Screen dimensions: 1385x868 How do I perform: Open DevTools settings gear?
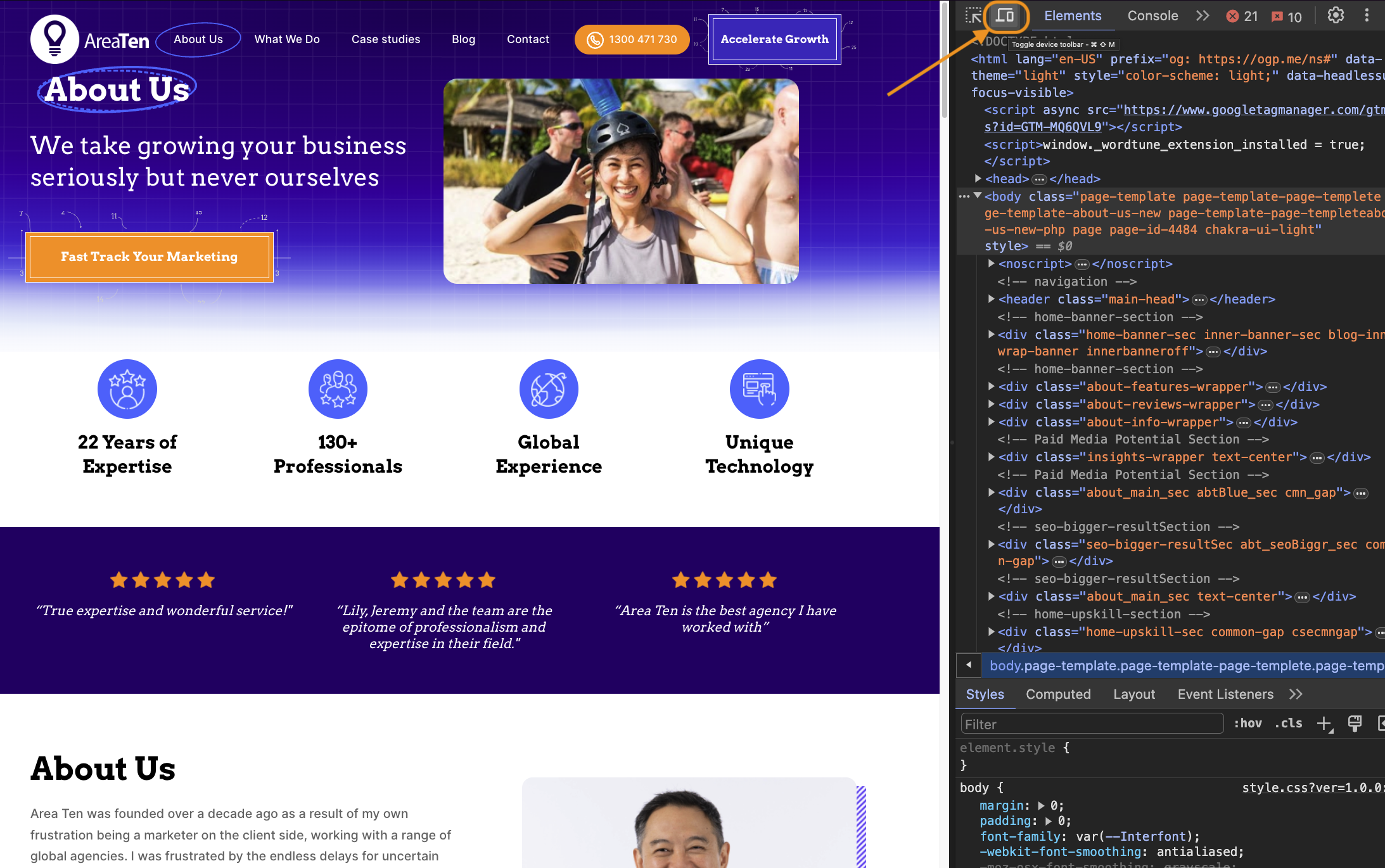pyautogui.click(x=1336, y=16)
